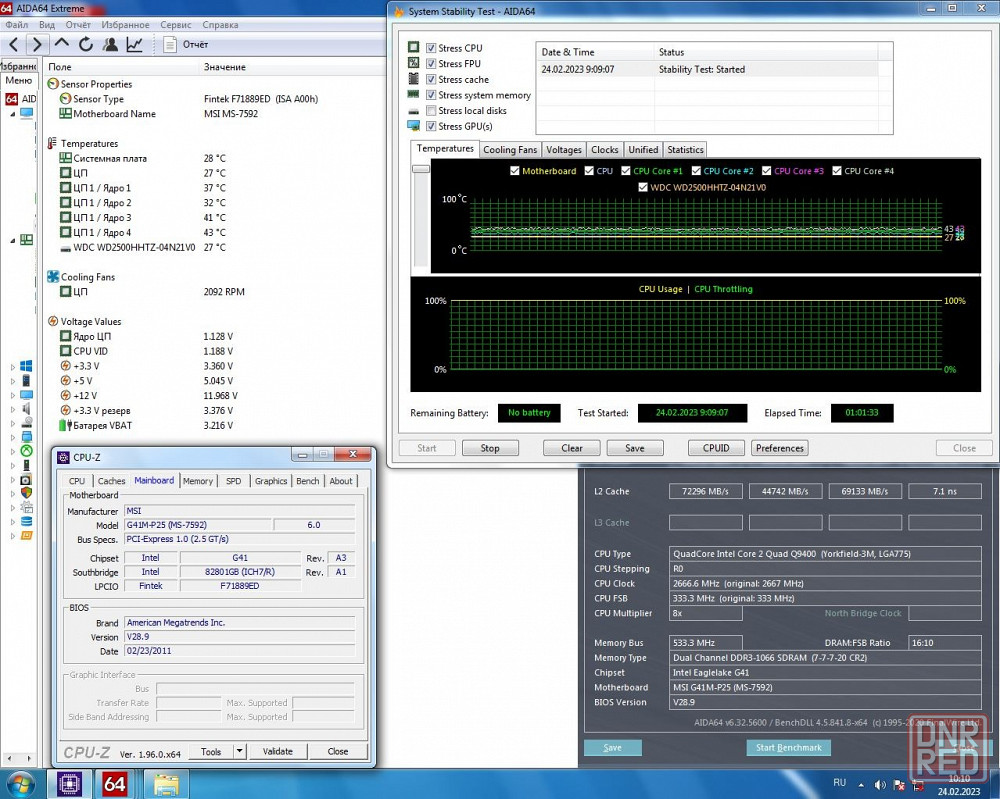Open CPU-Z from the Windows taskbar
The width and height of the screenshot is (1000, 799).
coord(70,783)
